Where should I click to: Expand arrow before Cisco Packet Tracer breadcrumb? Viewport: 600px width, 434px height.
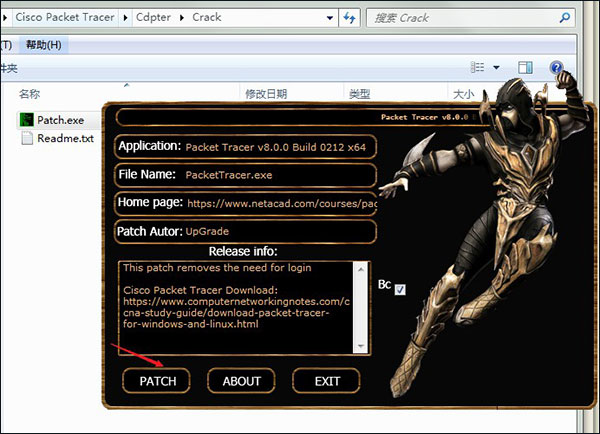coord(5,18)
